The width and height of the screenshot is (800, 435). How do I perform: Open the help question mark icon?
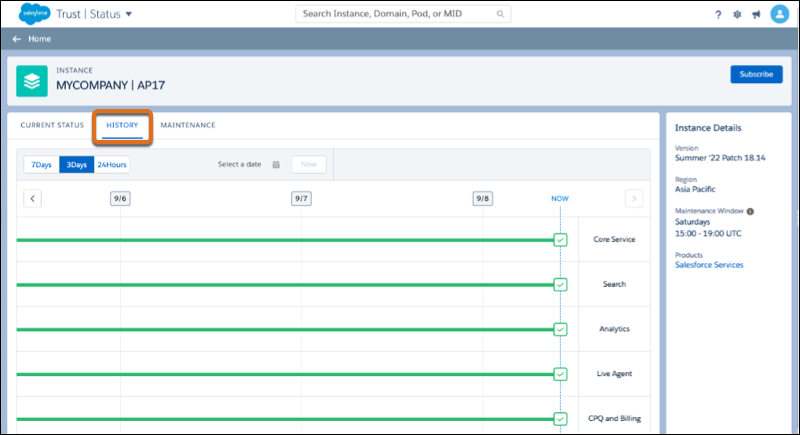tap(718, 15)
